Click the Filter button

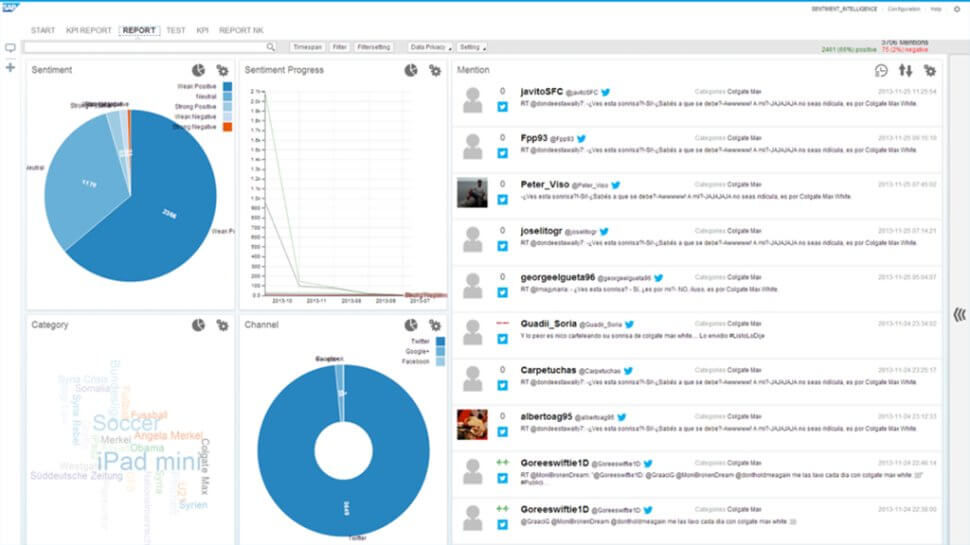(x=340, y=47)
